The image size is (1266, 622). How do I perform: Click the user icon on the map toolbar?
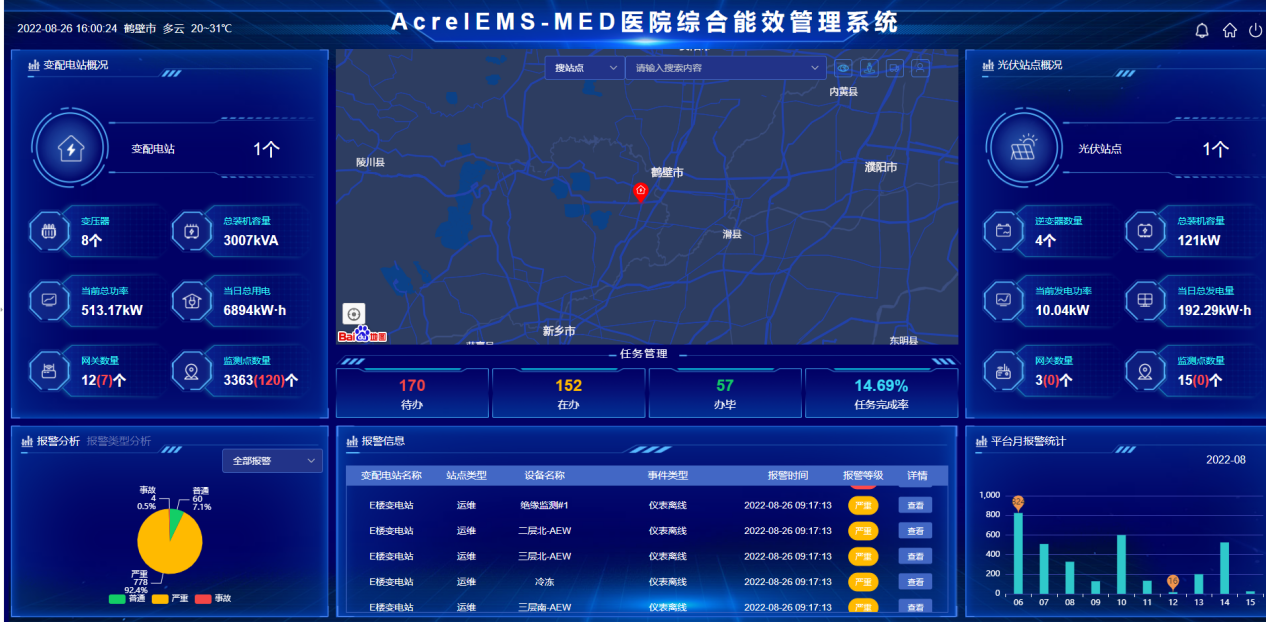(920, 68)
